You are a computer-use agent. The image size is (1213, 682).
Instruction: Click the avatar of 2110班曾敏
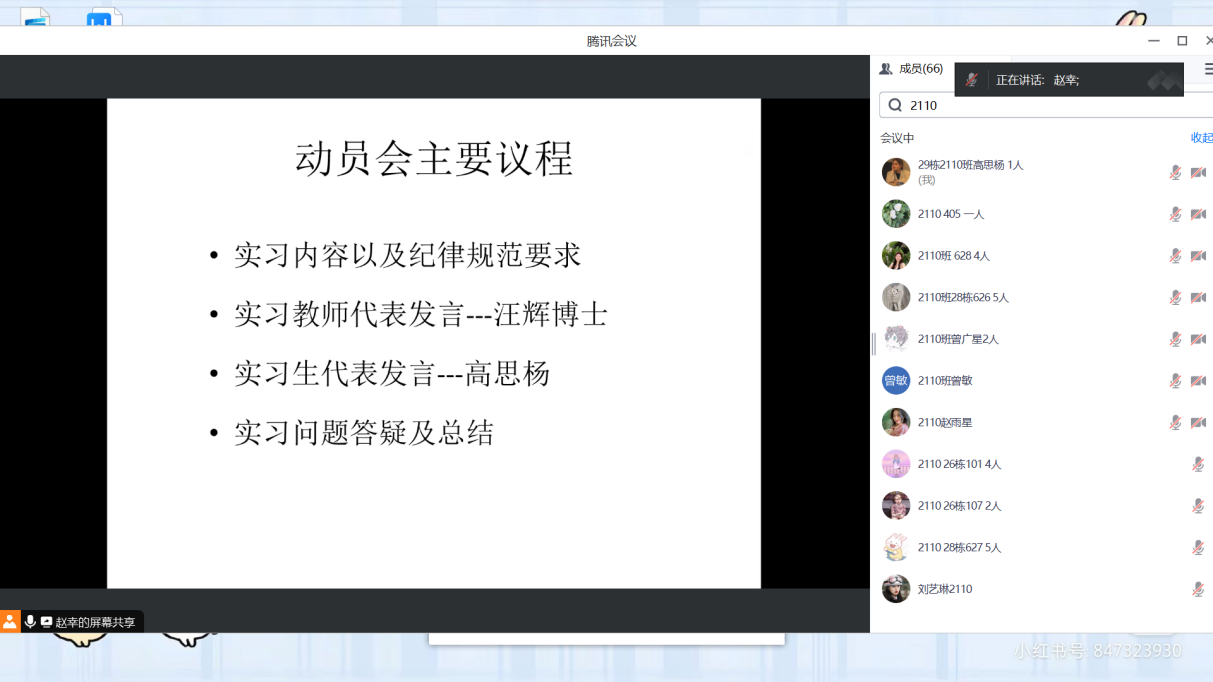pos(895,381)
